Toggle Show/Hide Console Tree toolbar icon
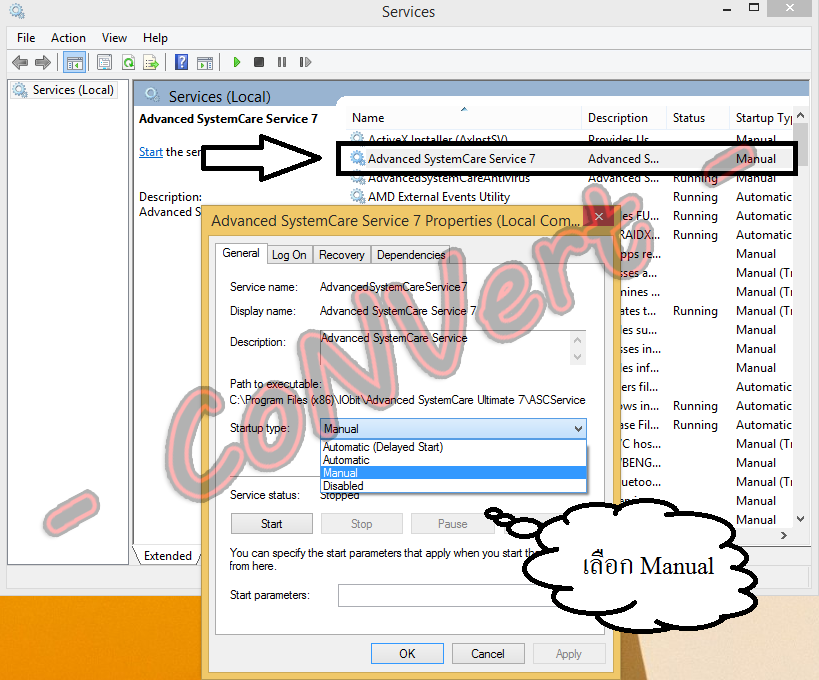The height and width of the screenshot is (680, 819). click(x=75, y=63)
